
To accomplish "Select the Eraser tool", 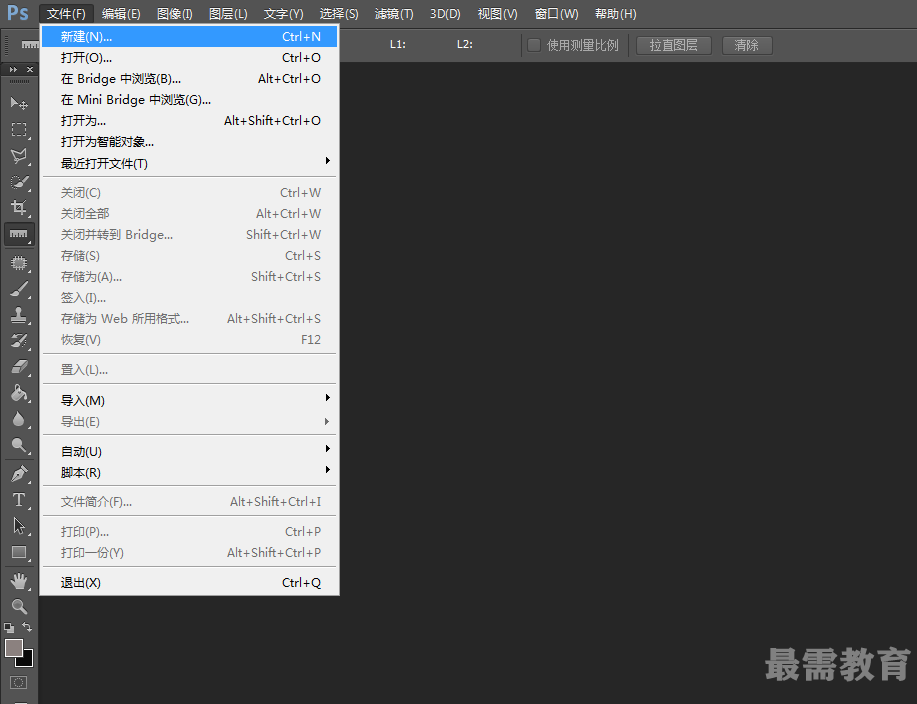I will click(x=19, y=367).
